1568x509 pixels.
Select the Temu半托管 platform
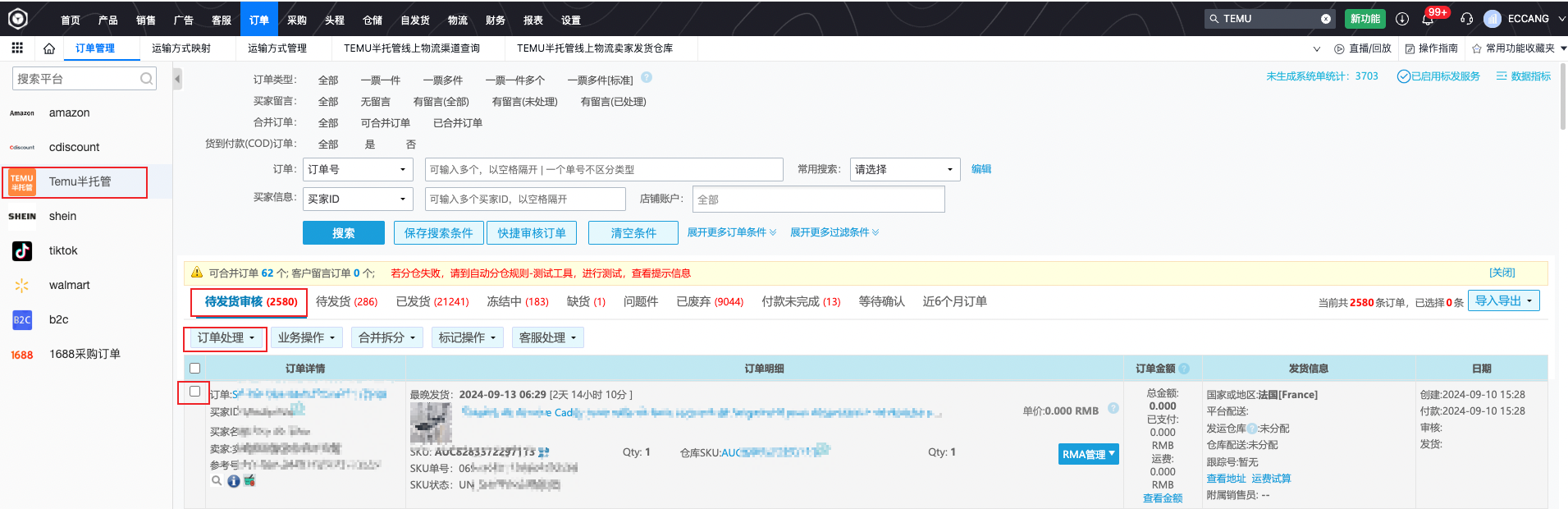[x=80, y=181]
